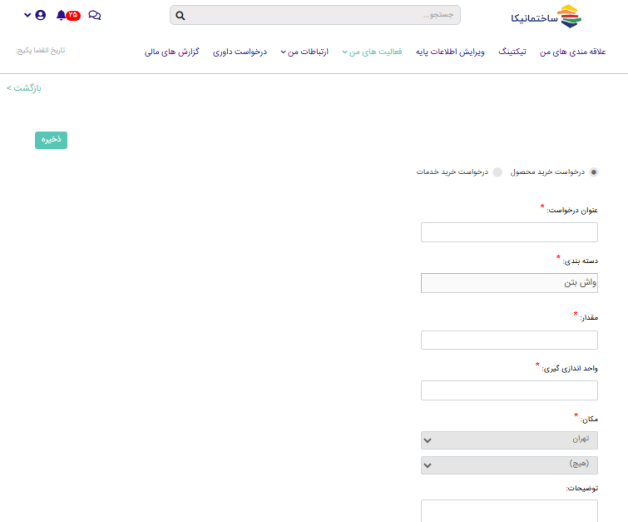Select درخواست خرید محصول radio button
Screen dimensions: 628x522
tap(594, 172)
